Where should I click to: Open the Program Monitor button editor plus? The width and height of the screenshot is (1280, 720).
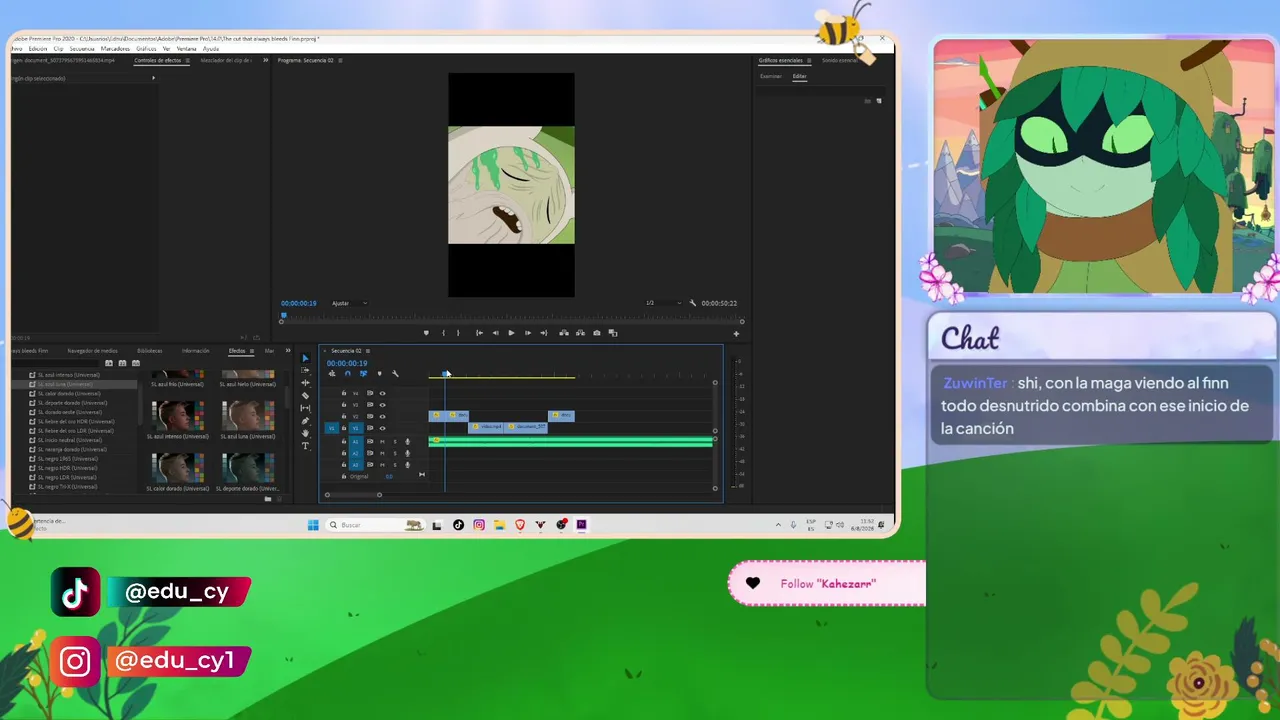[736, 334]
